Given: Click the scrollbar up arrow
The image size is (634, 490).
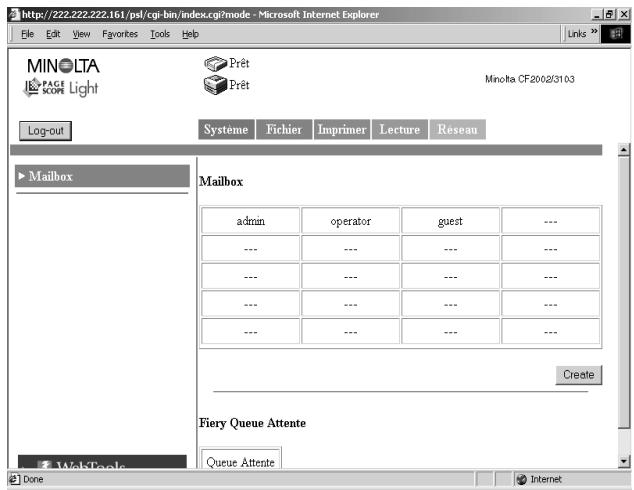Looking at the screenshot, I should (x=624, y=150).
